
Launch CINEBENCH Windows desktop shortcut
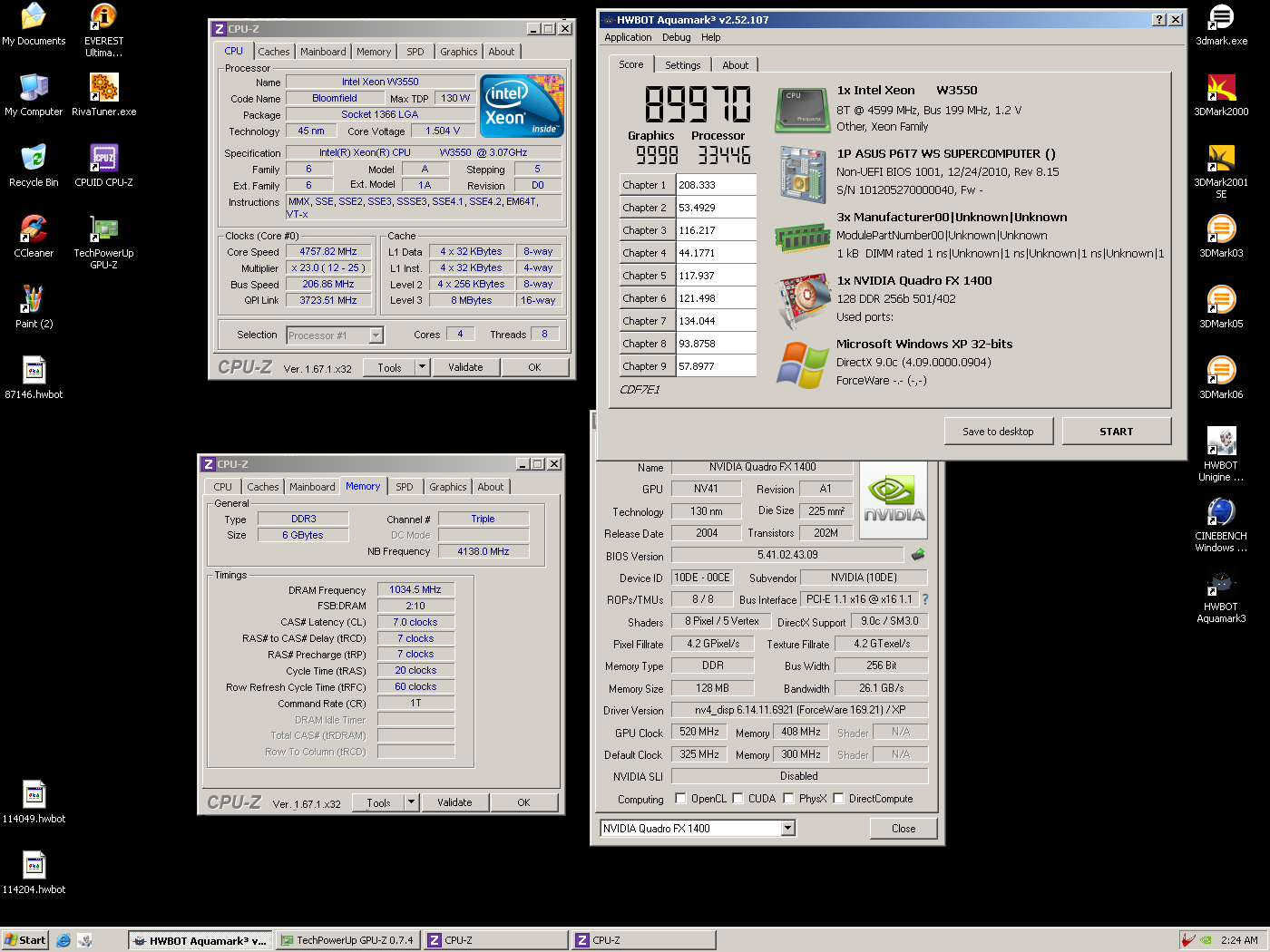click(1221, 524)
